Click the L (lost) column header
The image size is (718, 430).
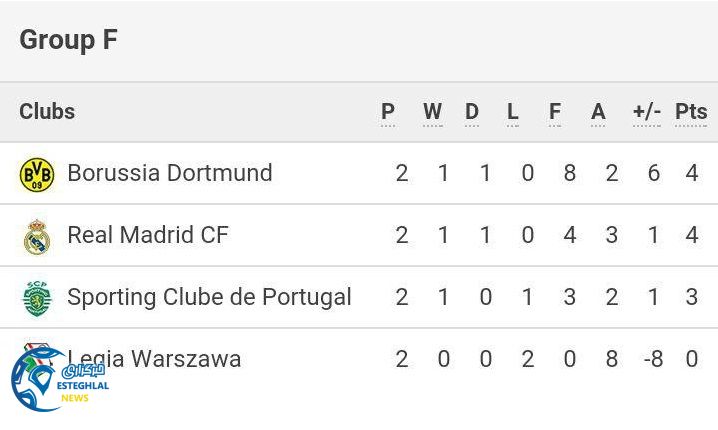[513, 112]
